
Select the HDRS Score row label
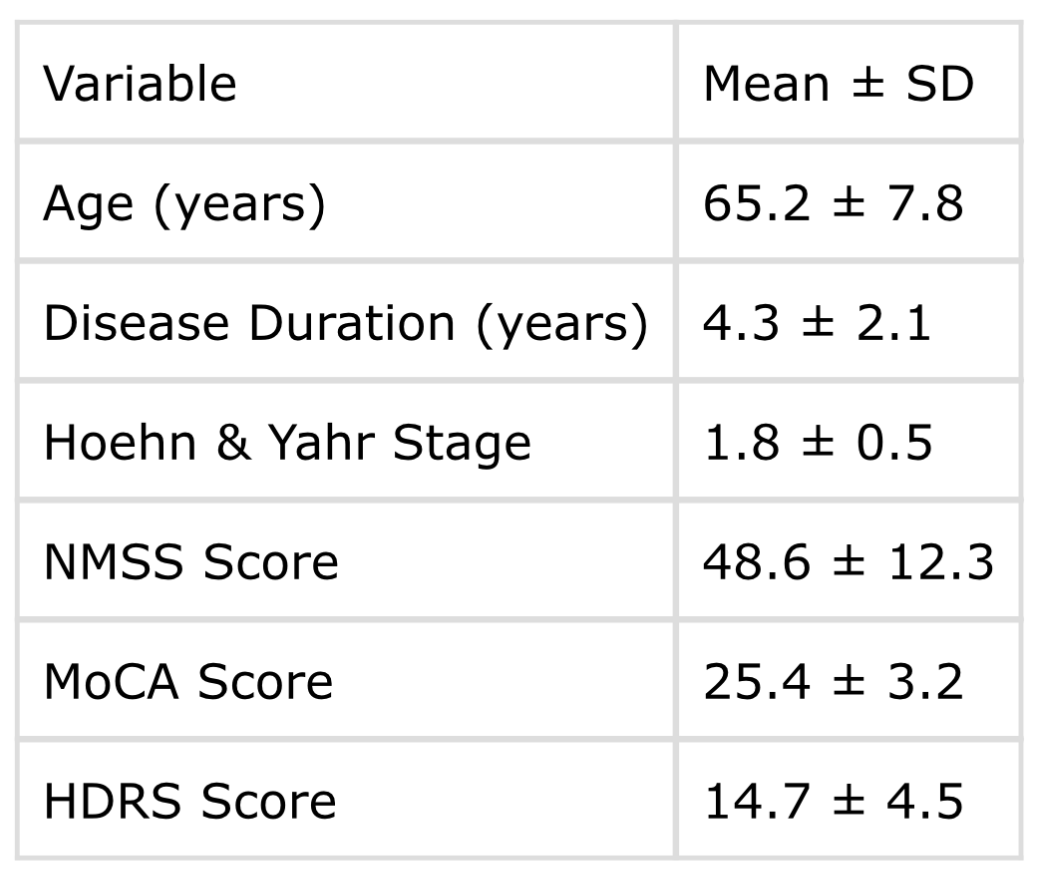pyautogui.click(x=190, y=802)
